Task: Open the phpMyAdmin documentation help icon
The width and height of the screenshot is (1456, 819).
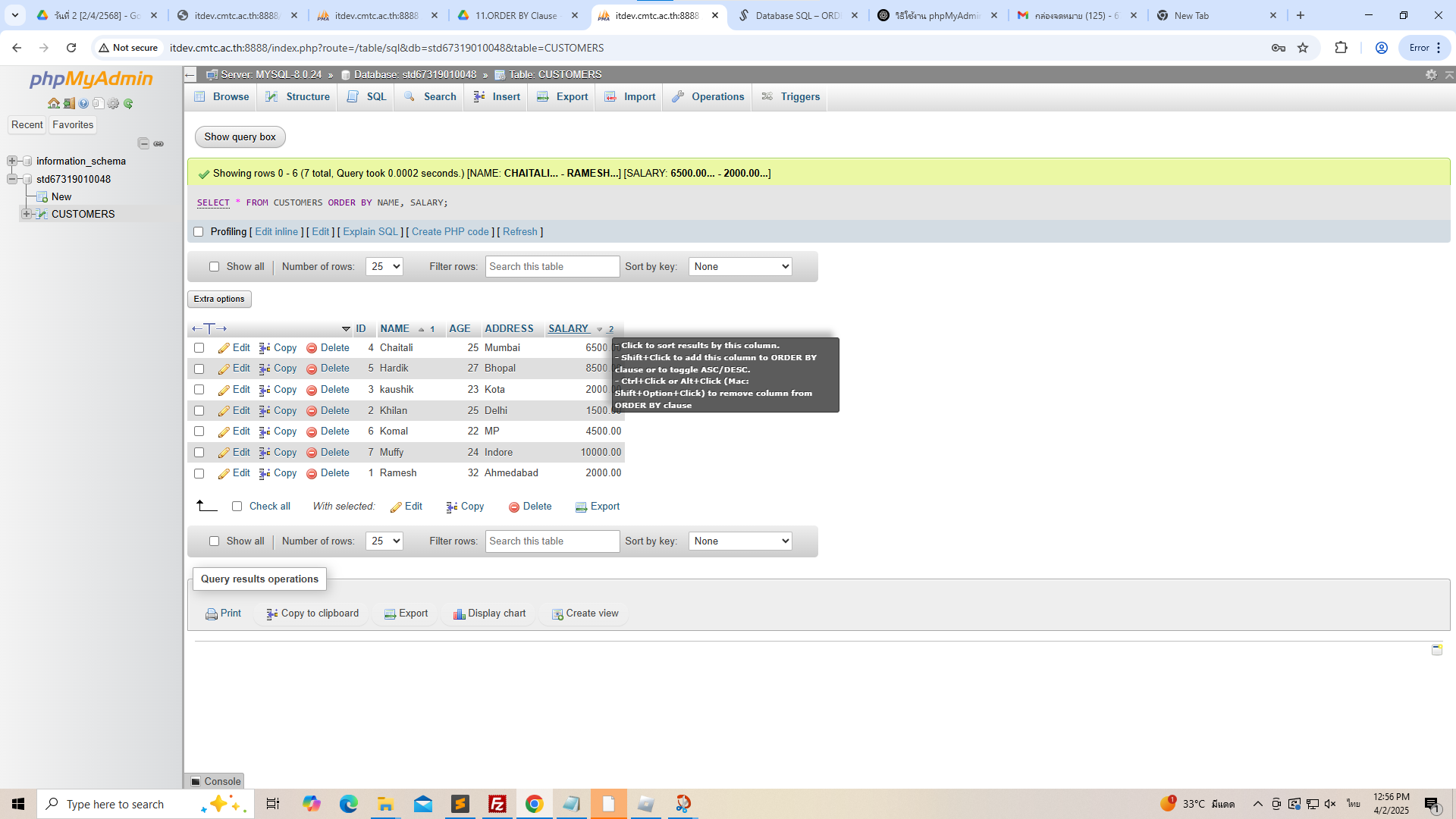Action: coord(83,103)
